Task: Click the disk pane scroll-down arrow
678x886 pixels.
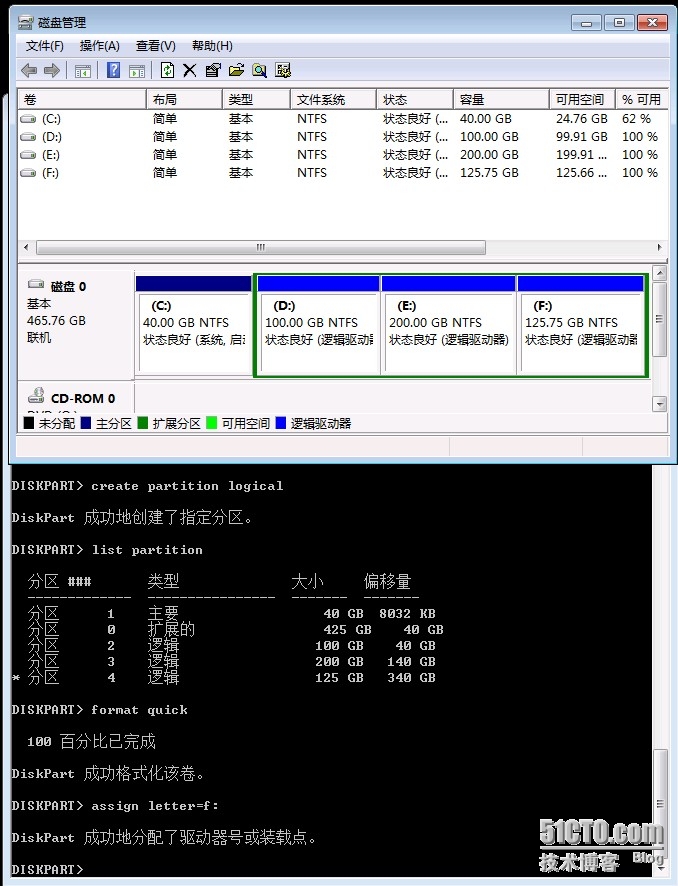Action: tap(659, 403)
